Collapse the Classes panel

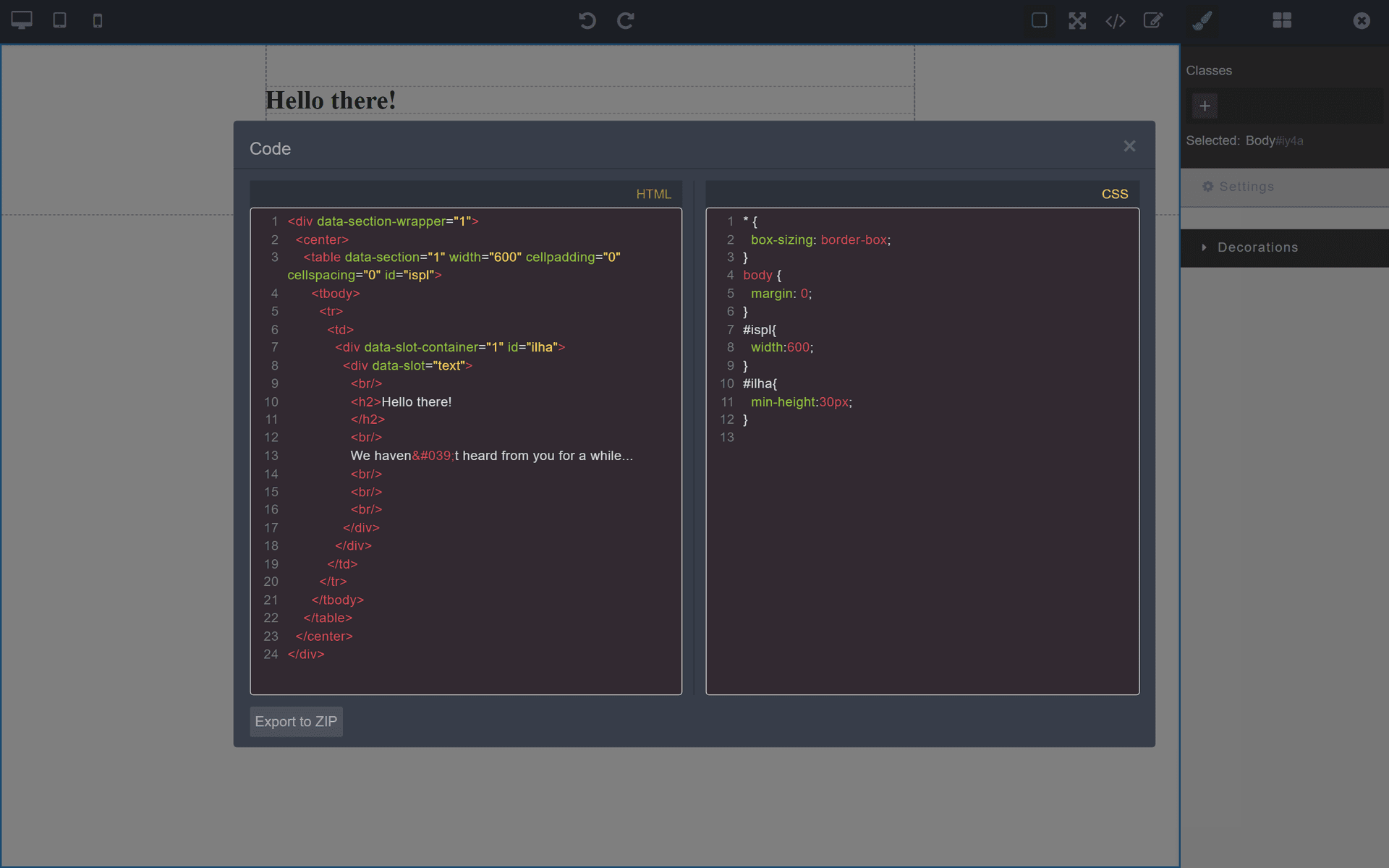pyautogui.click(x=1209, y=70)
